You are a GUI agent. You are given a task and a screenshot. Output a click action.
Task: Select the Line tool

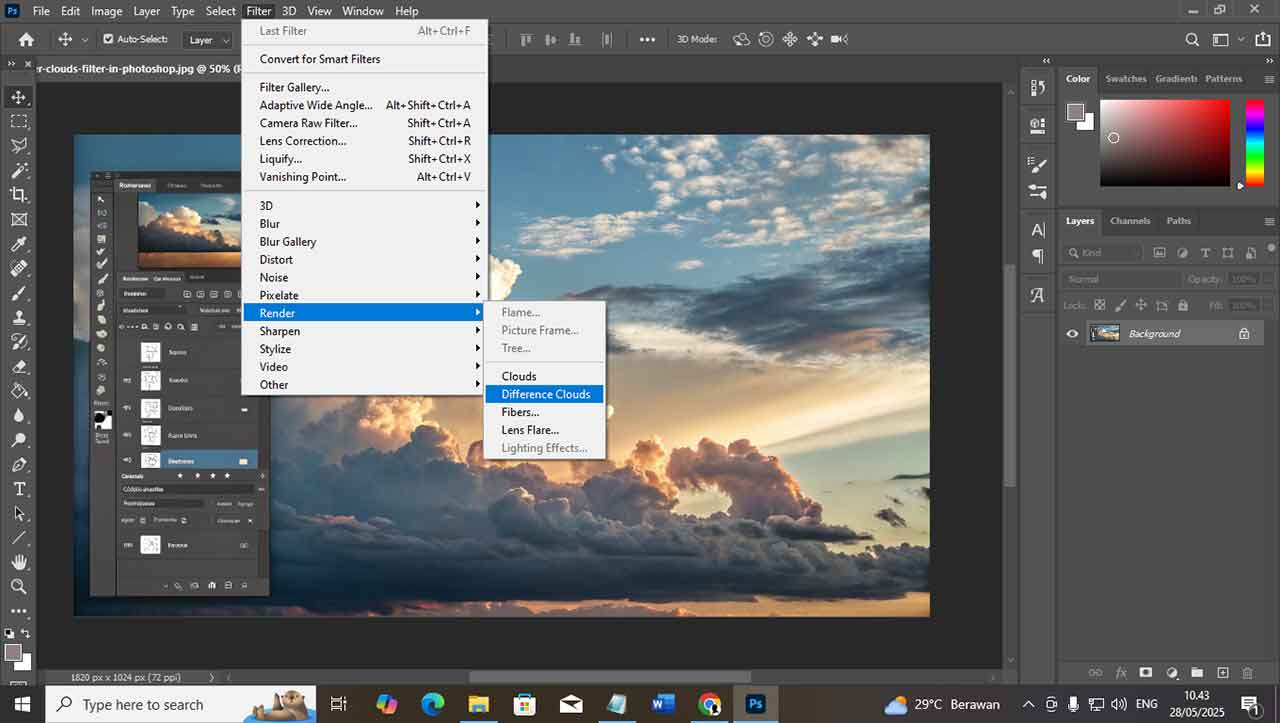point(19,538)
